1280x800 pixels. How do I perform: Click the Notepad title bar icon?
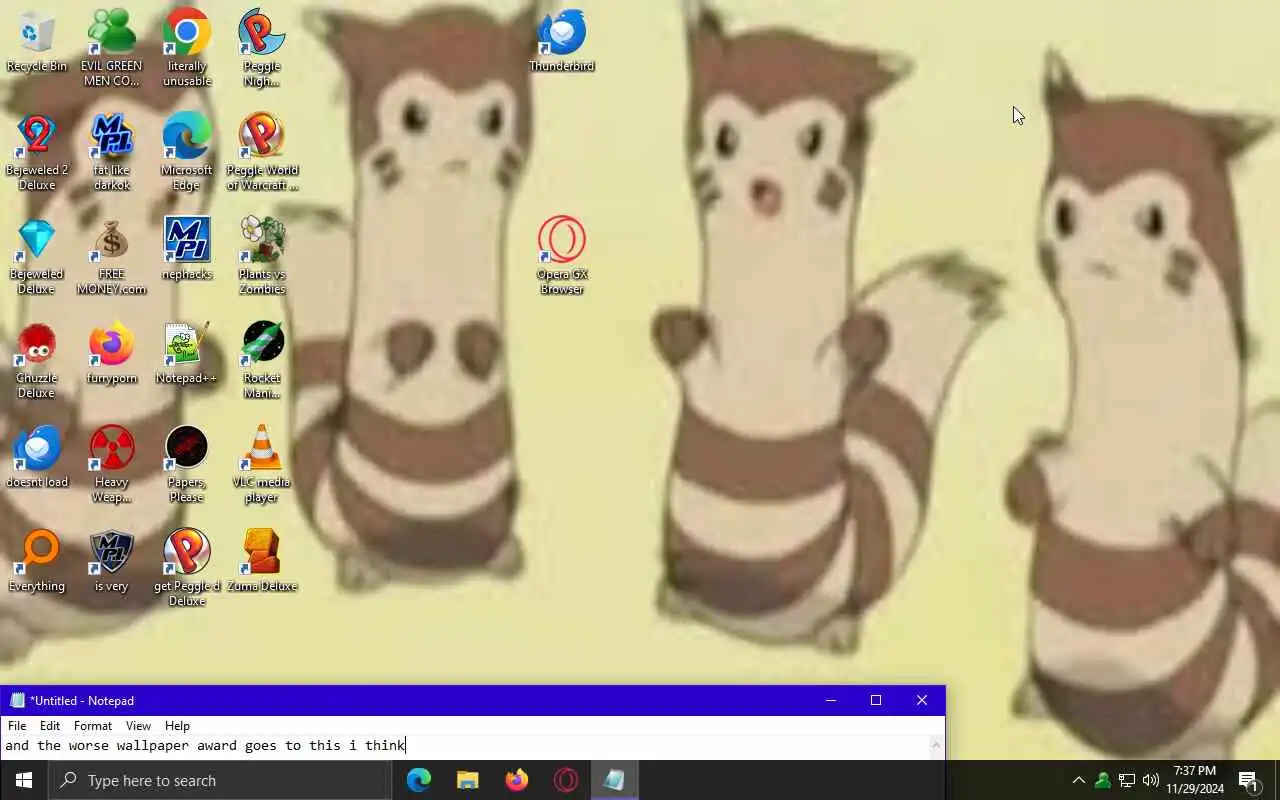coord(16,701)
